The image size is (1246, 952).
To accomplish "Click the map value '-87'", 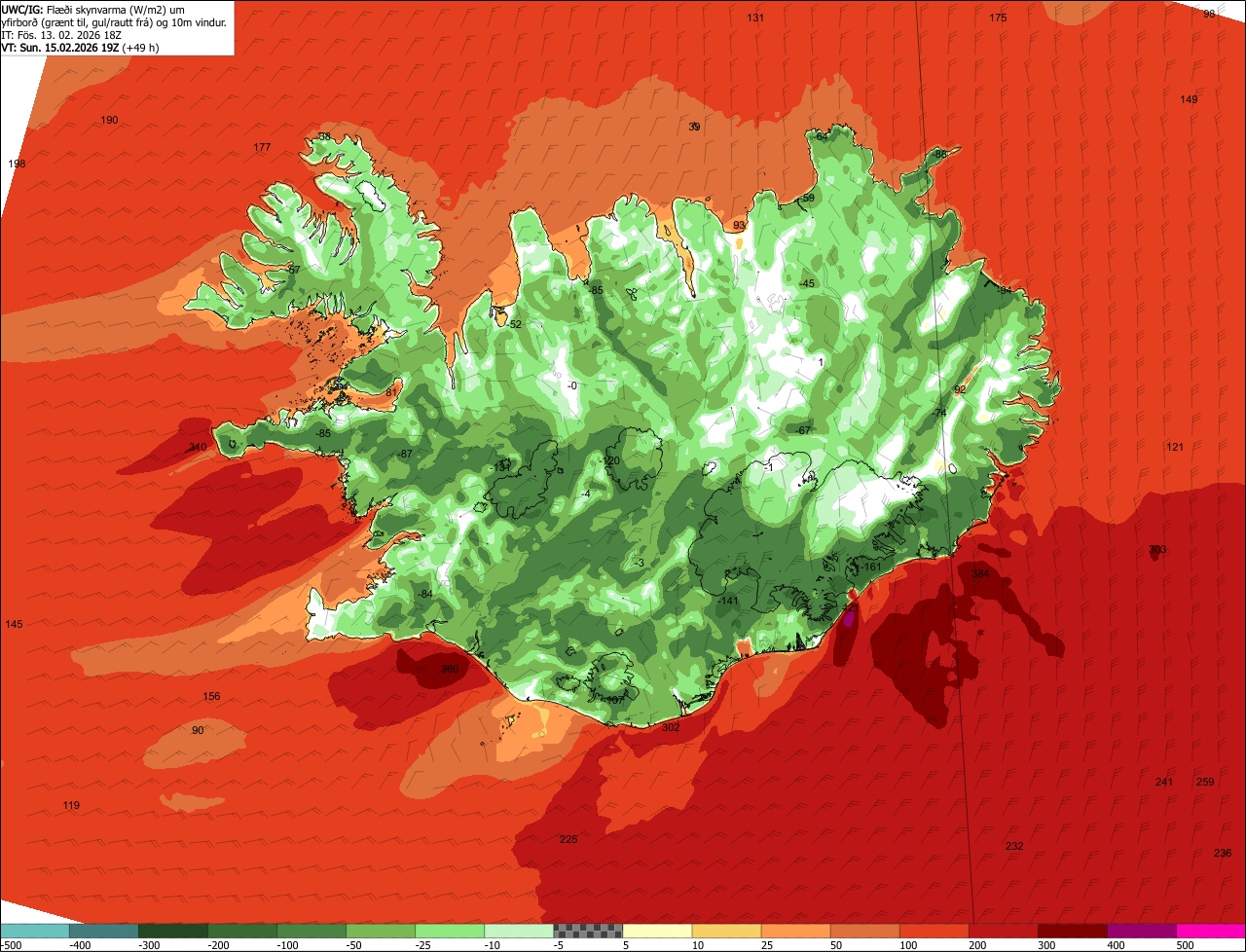I will tap(405, 454).
